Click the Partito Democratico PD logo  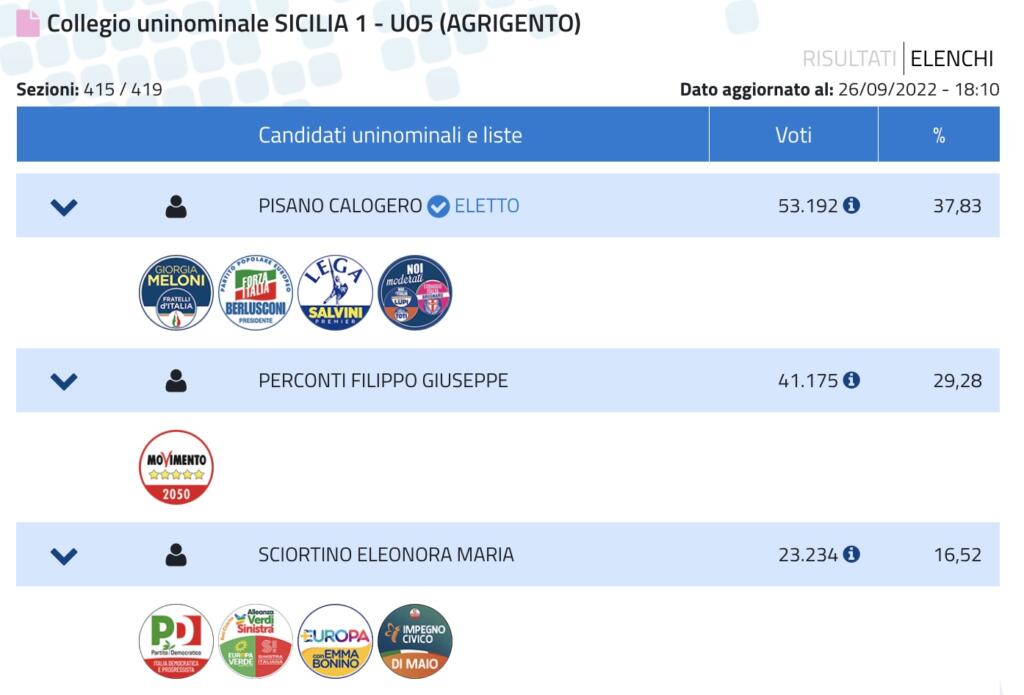click(176, 641)
